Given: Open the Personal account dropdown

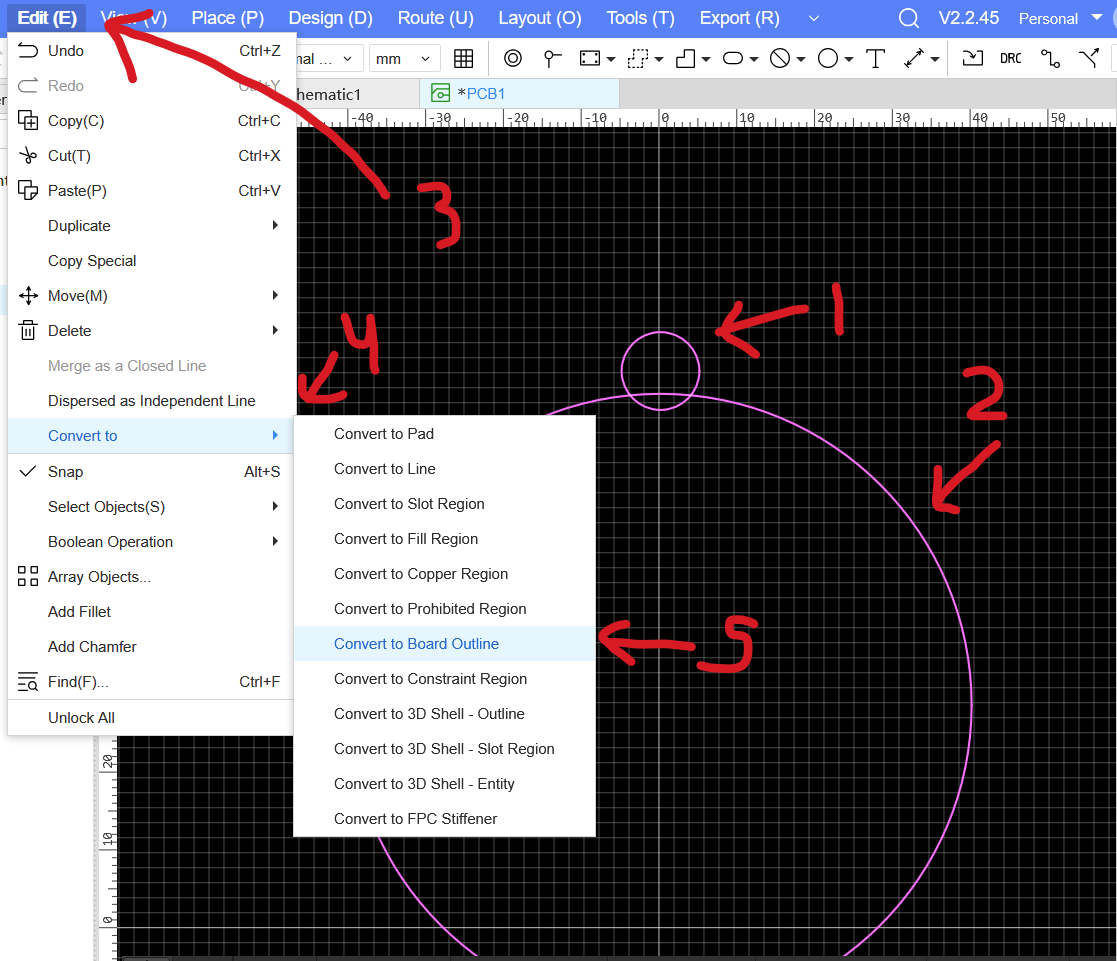Looking at the screenshot, I should point(1059,18).
